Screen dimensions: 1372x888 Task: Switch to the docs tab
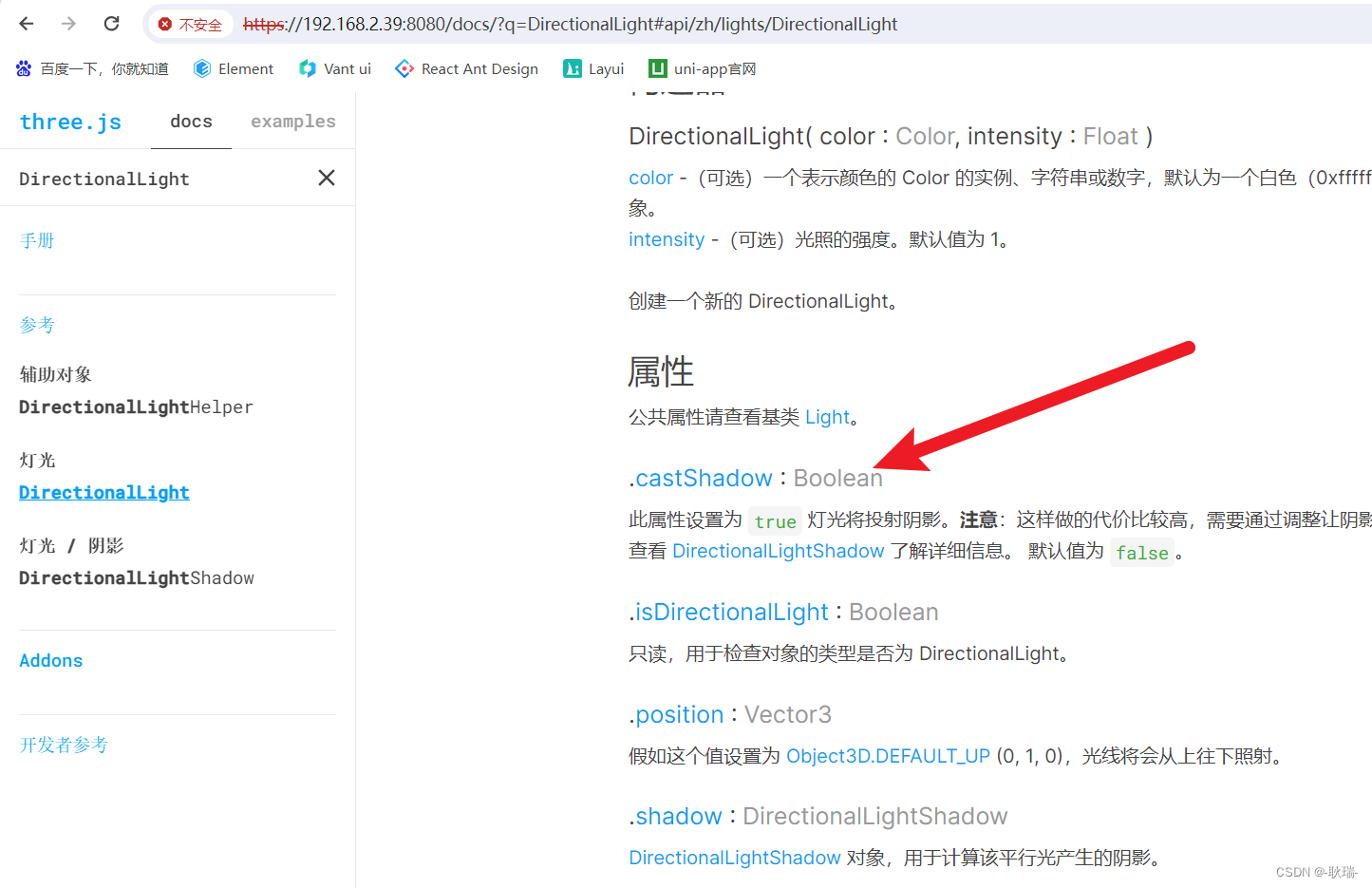(191, 122)
